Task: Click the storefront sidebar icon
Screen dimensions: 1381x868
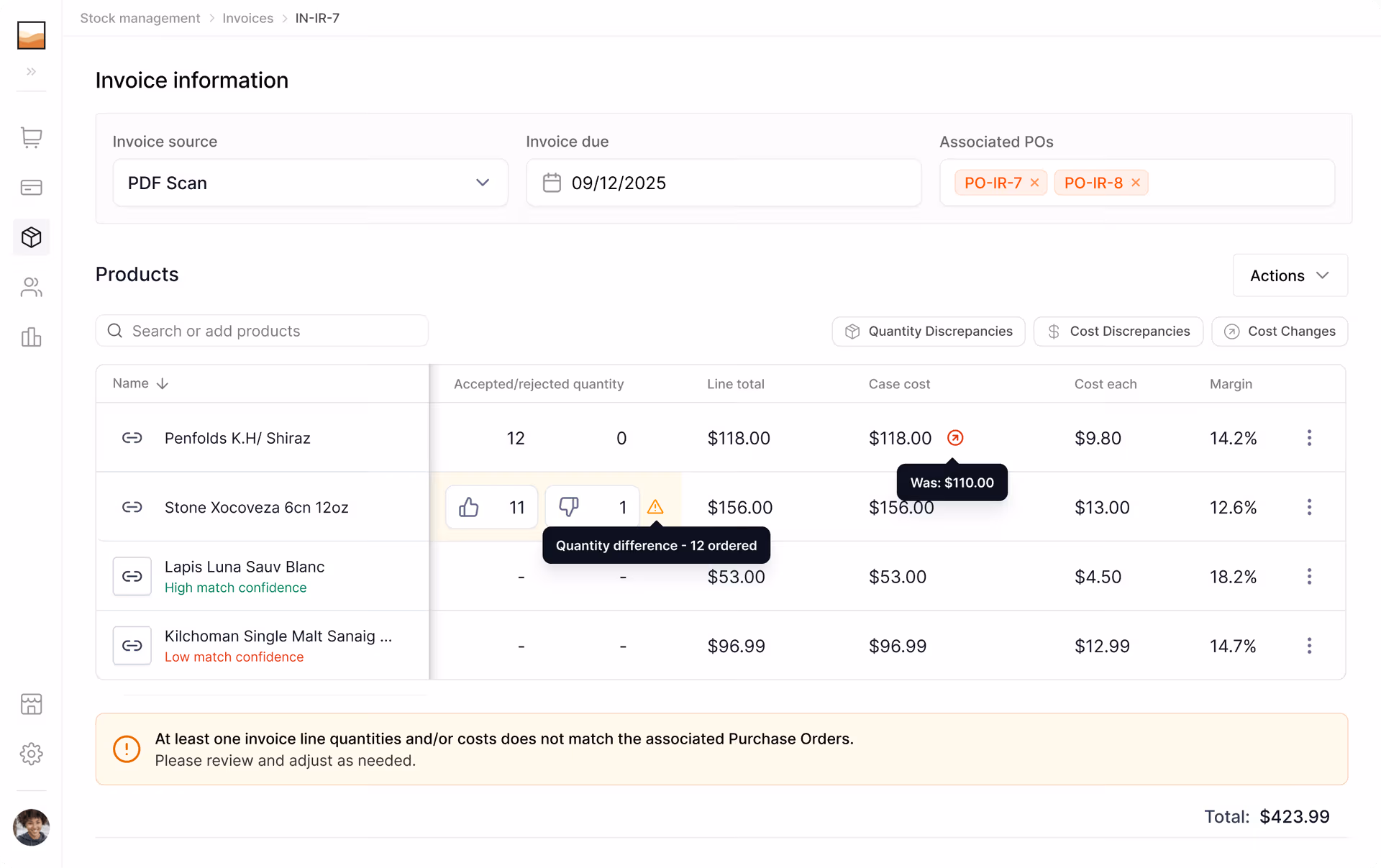Action: [x=31, y=704]
